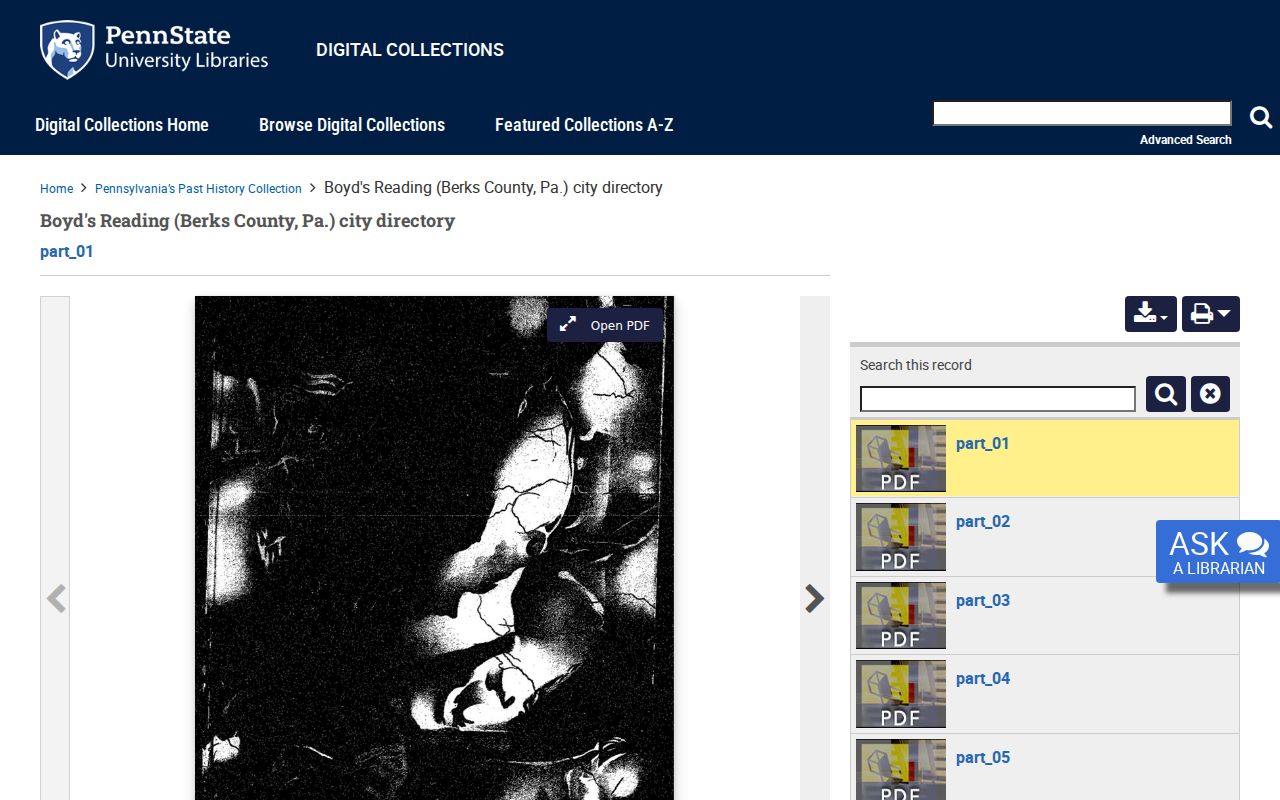1280x800 pixels.
Task: Click the Home breadcrumb link
Action: (56, 189)
